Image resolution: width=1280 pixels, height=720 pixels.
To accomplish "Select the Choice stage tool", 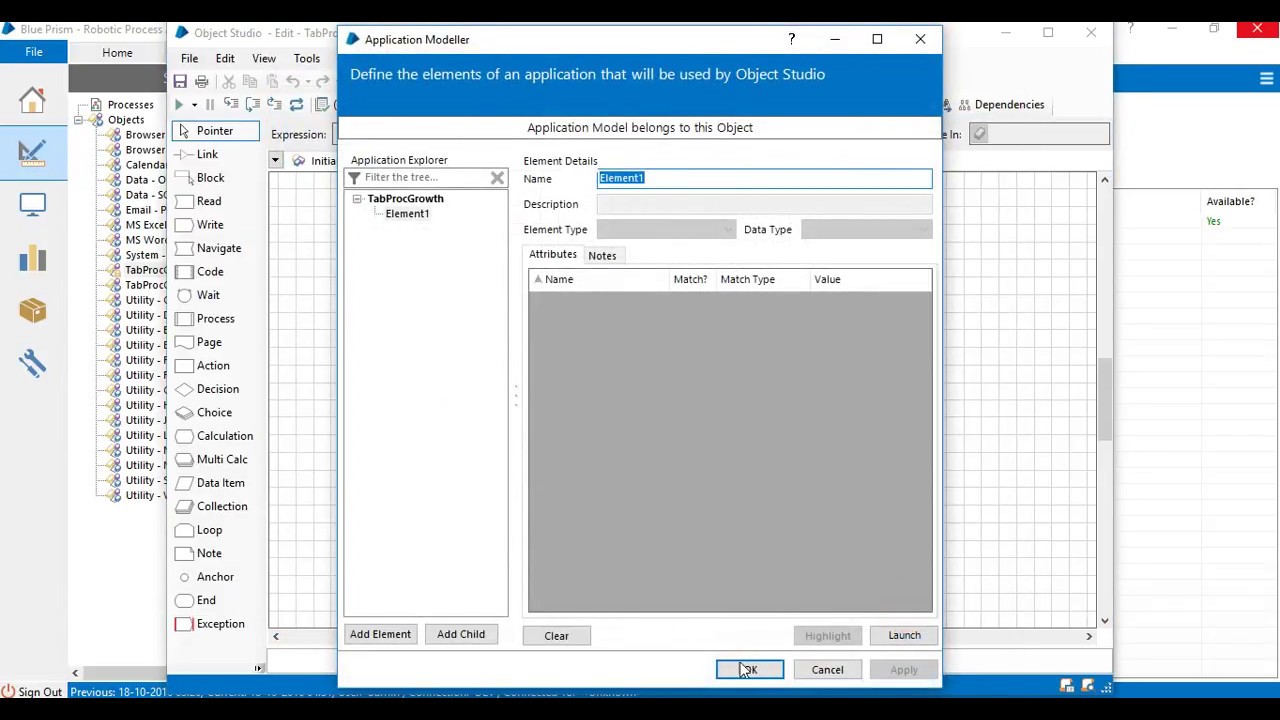I will click(x=214, y=412).
